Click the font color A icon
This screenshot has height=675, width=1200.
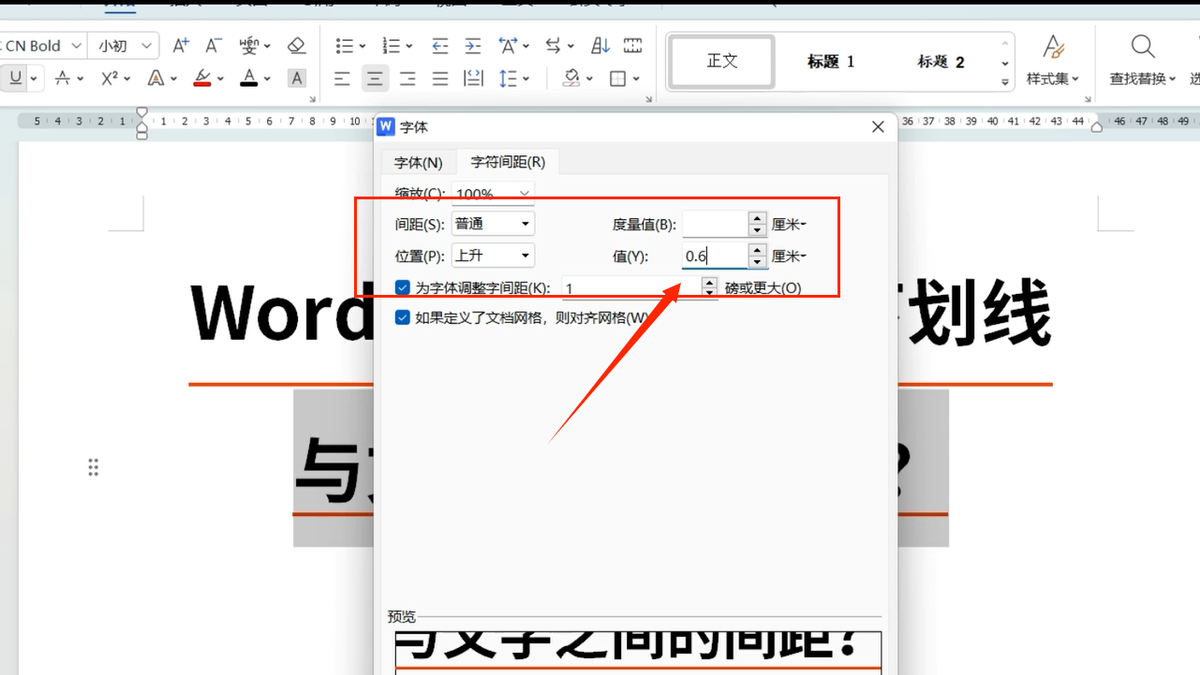tap(248, 78)
